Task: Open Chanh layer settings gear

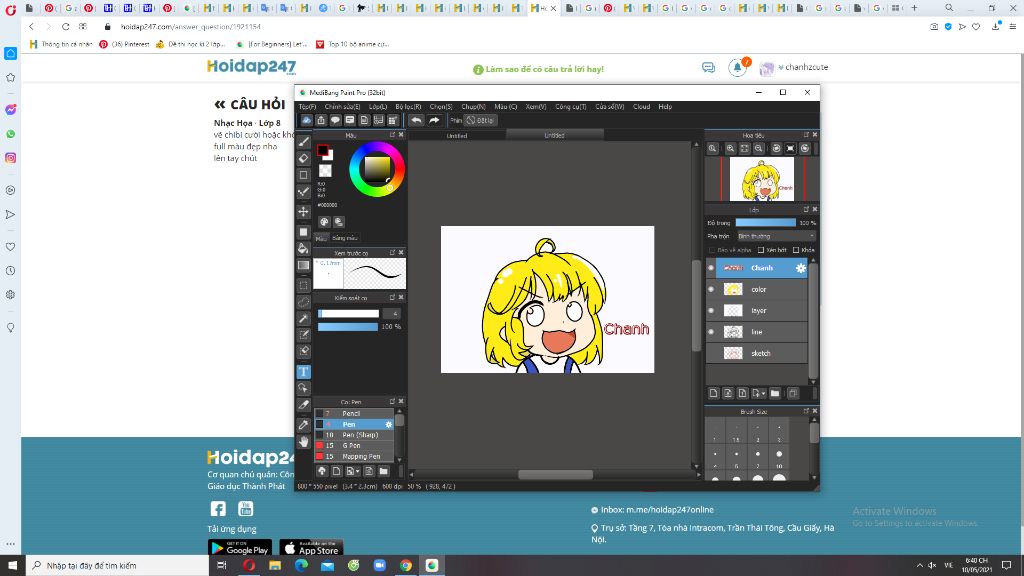Action: (801, 268)
